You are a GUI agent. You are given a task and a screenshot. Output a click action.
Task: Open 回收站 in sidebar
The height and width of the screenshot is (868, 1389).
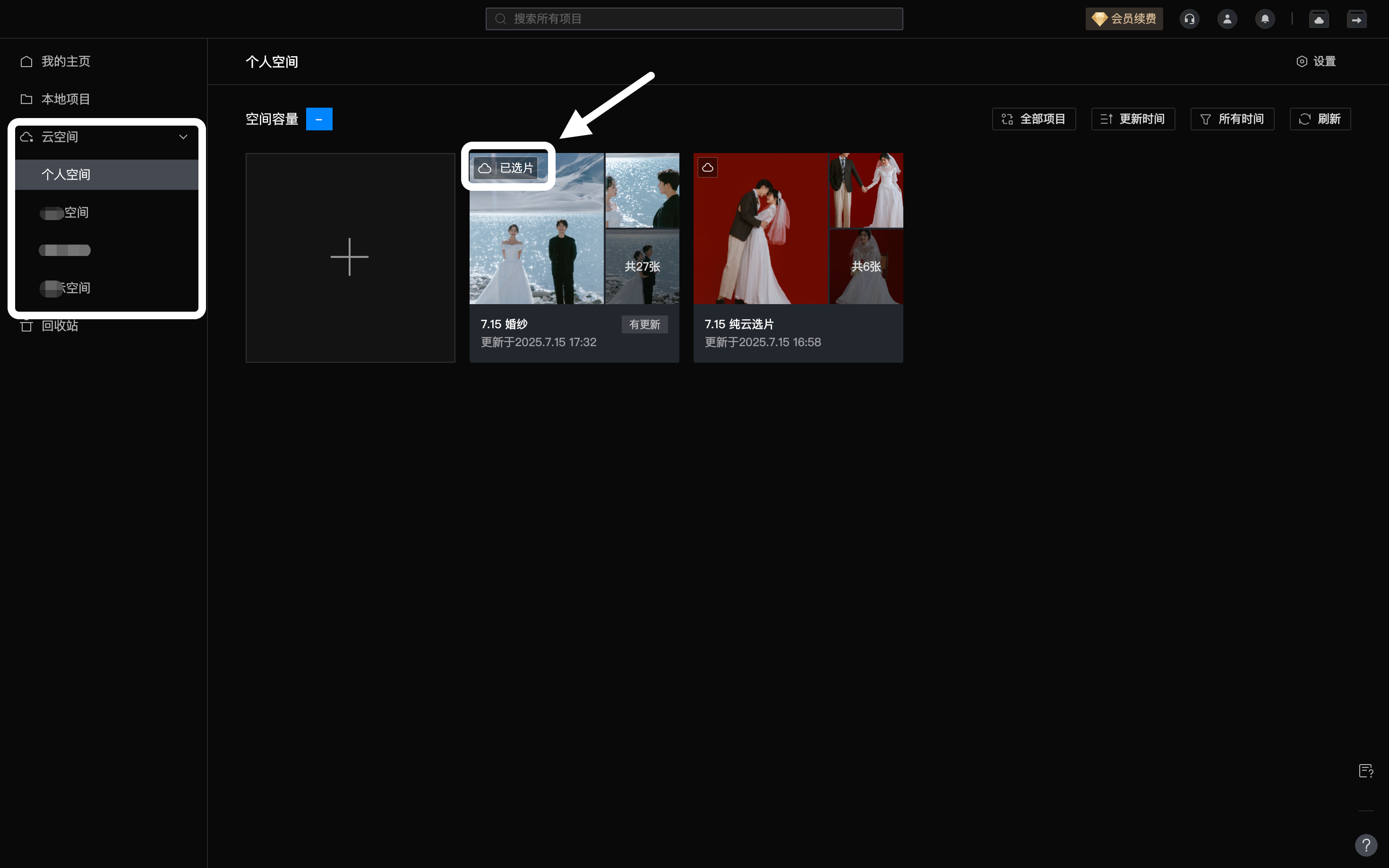pyautogui.click(x=60, y=326)
